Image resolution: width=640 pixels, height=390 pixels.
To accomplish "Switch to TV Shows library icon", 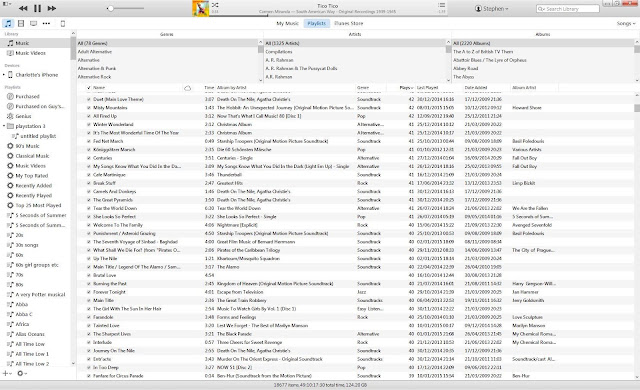I will point(33,24).
